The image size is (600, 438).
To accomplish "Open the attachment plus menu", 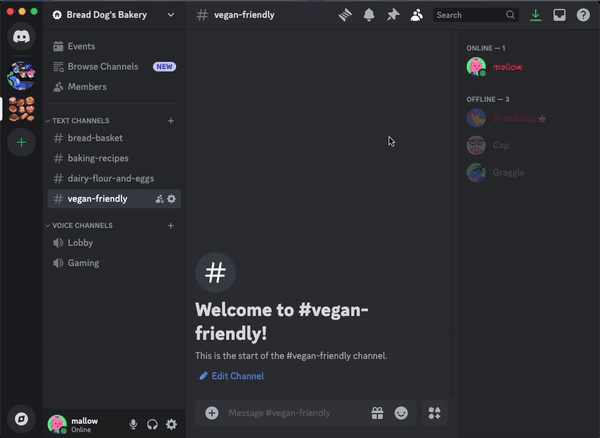I will coord(212,413).
